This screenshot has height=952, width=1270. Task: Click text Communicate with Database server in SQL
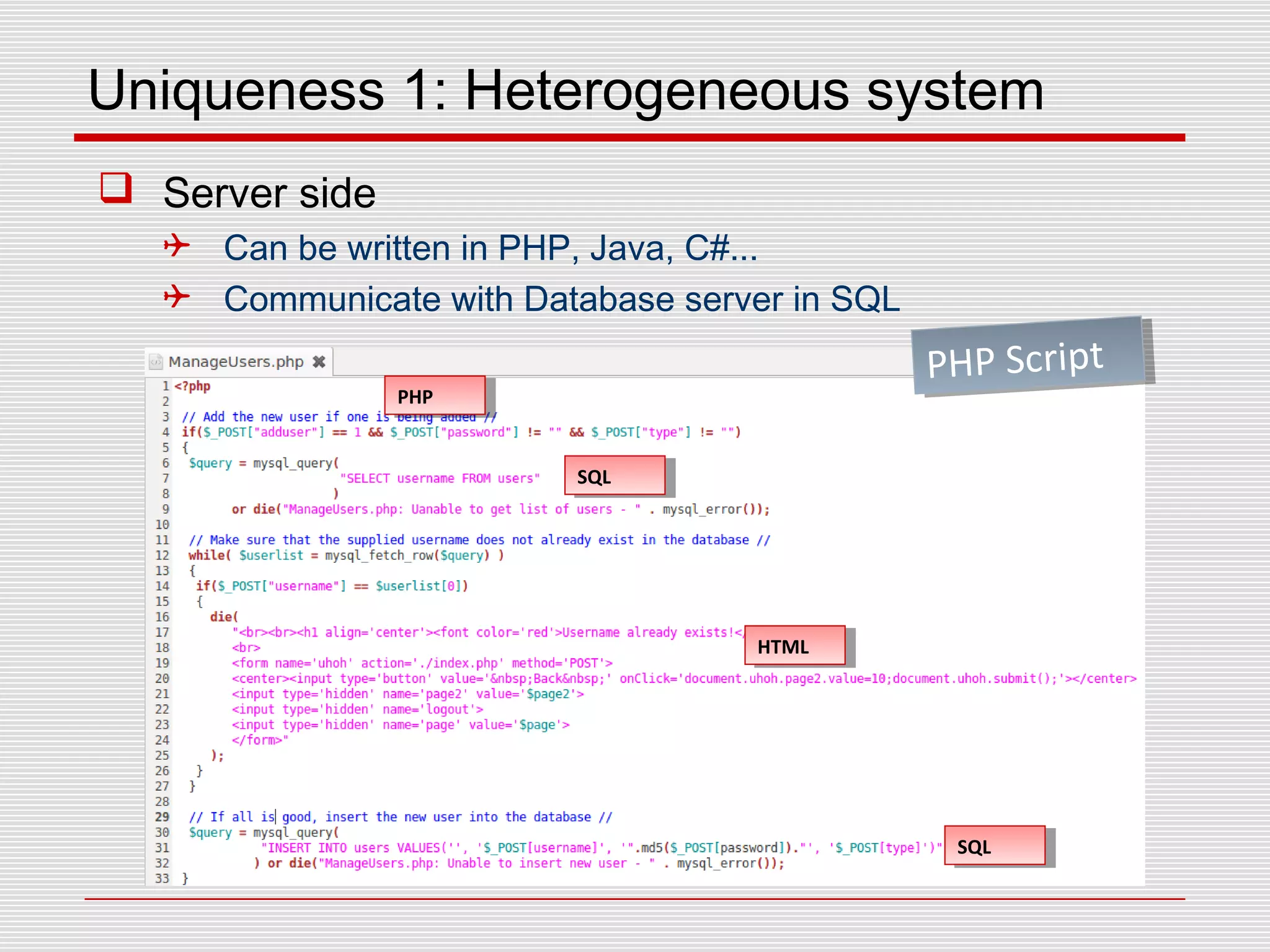[562, 299]
